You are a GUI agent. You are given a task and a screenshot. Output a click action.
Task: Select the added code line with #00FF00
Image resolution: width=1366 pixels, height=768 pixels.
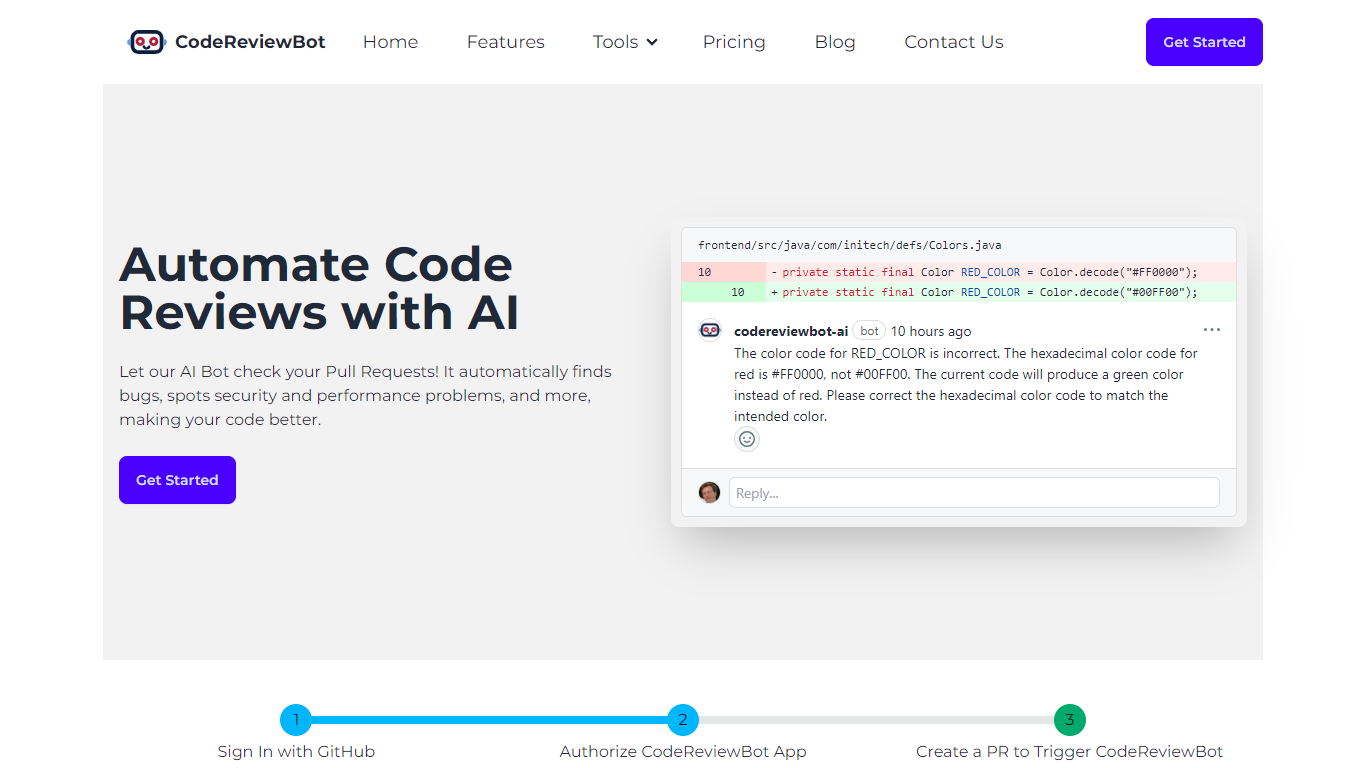(x=959, y=292)
